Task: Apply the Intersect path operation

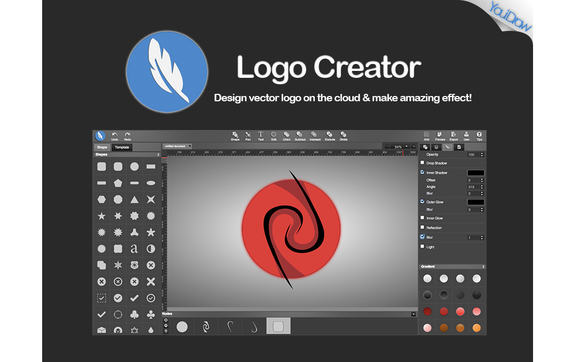Action: (x=314, y=136)
